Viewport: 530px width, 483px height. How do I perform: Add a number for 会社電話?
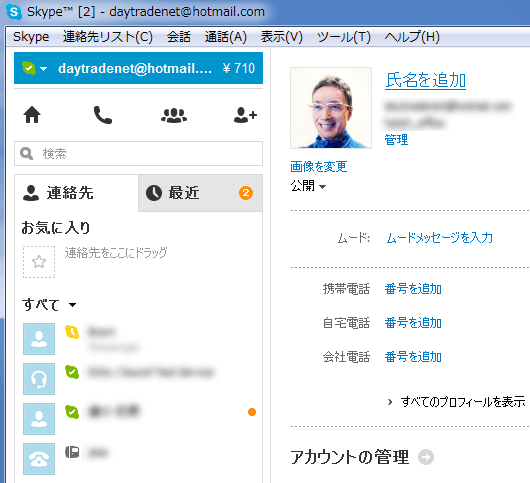point(413,357)
